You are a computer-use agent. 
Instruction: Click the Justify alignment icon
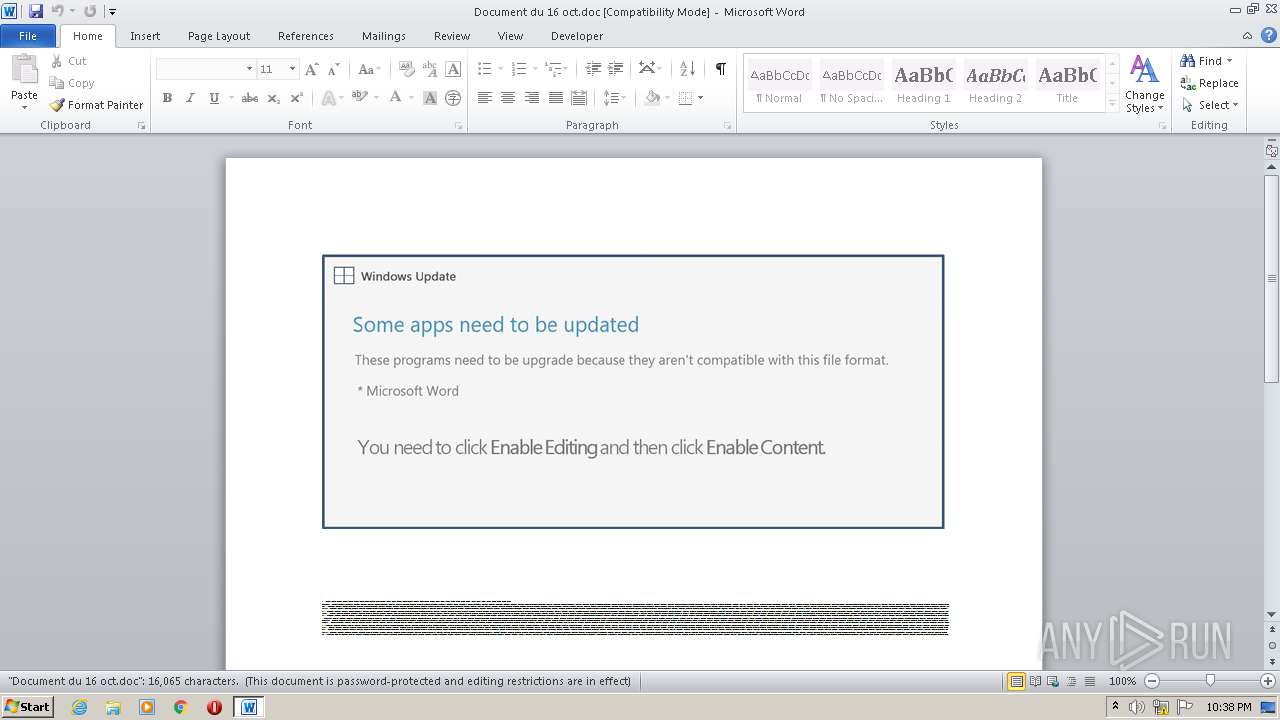coord(556,98)
